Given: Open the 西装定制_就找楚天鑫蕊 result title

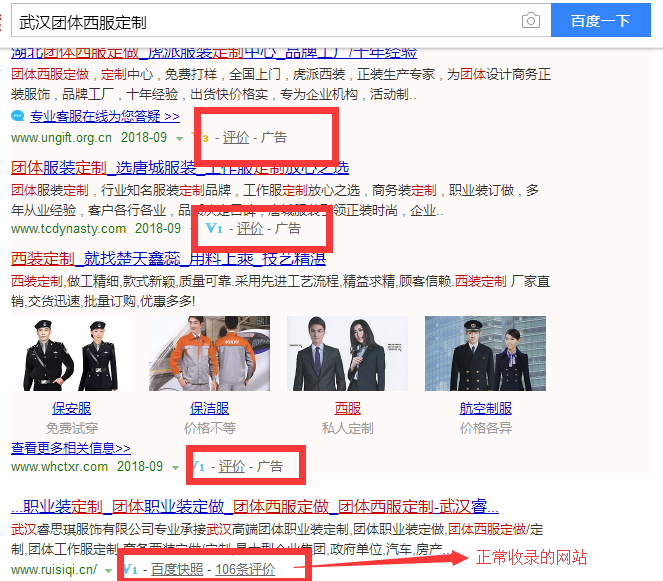Looking at the screenshot, I should coord(168,259).
